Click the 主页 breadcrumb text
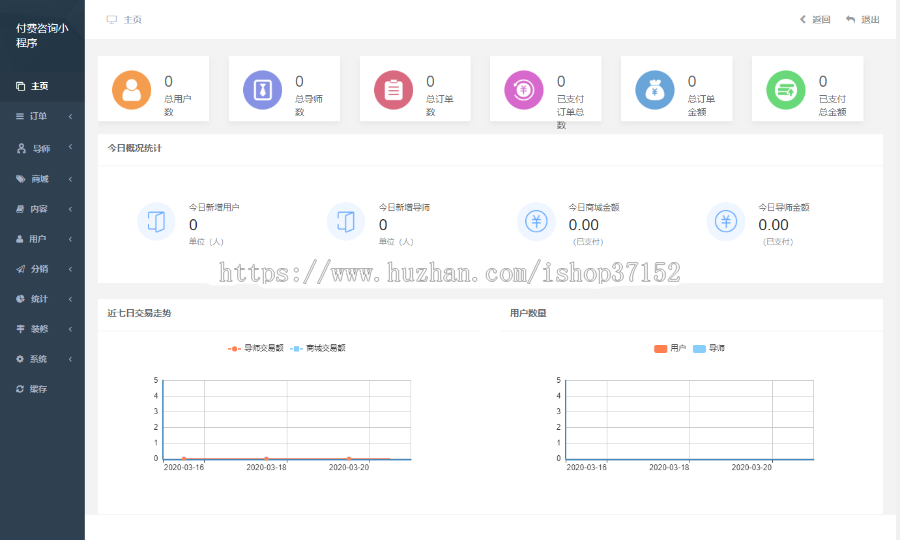The height and width of the screenshot is (540, 900). (133, 20)
